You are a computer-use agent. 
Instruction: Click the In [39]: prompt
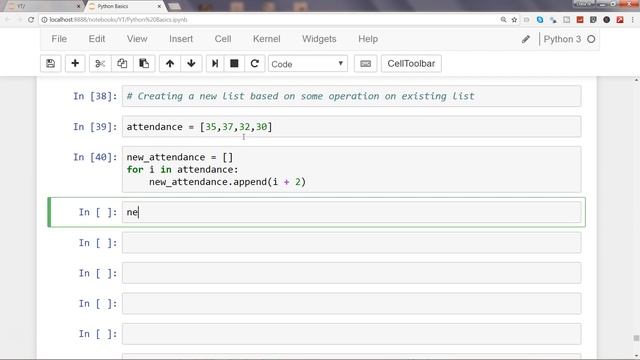(95, 127)
